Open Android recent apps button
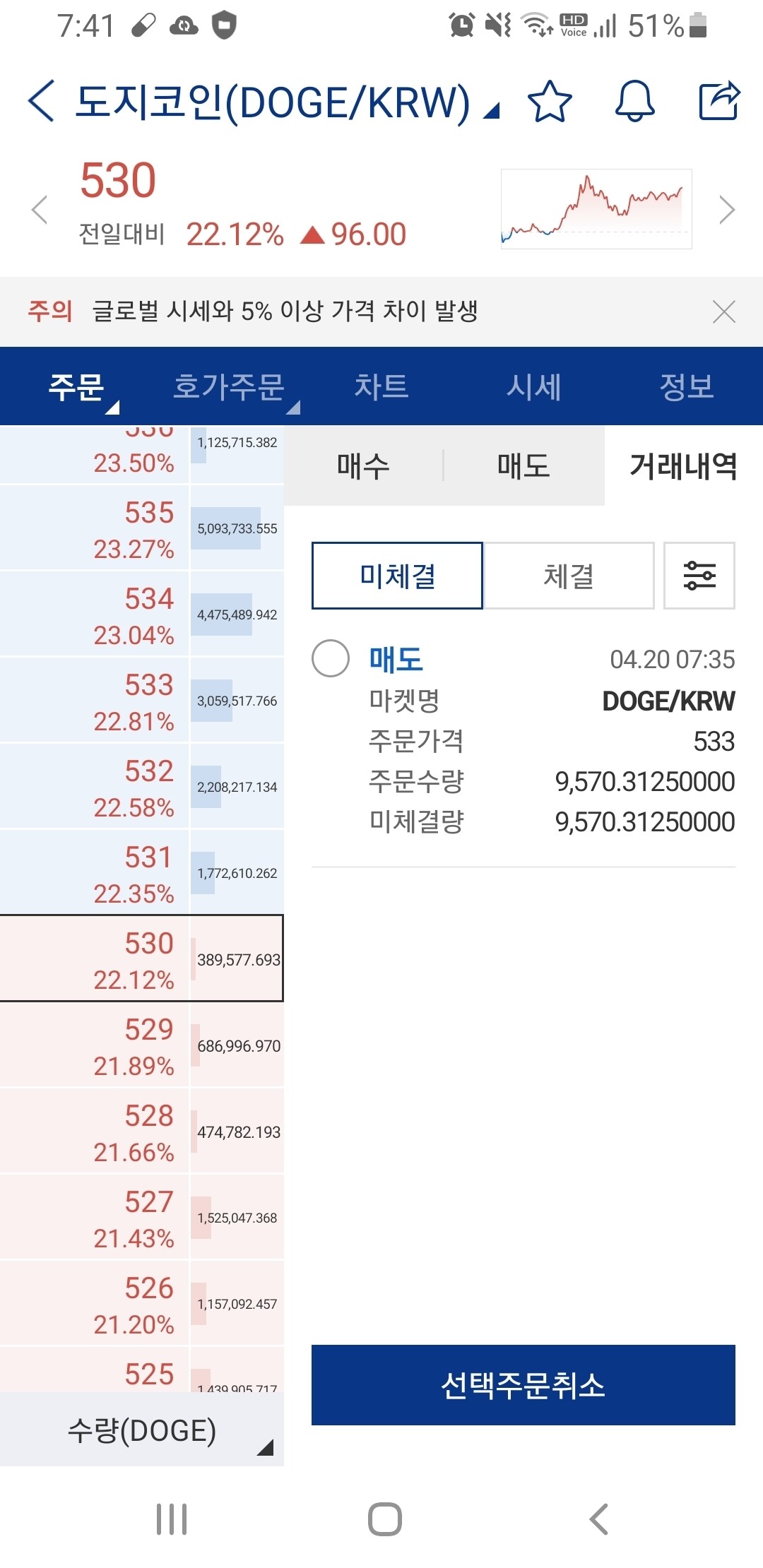Viewport: 763px width, 1568px height. tap(172, 1519)
